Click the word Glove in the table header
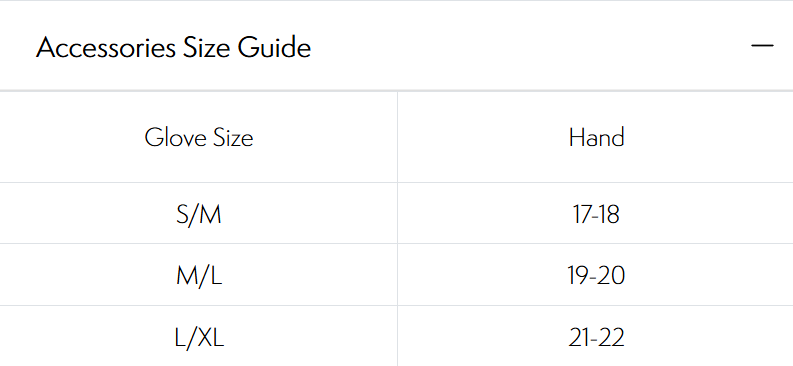Screen dimensions: 793x366 pyautogui.click(x=172, y=138)
